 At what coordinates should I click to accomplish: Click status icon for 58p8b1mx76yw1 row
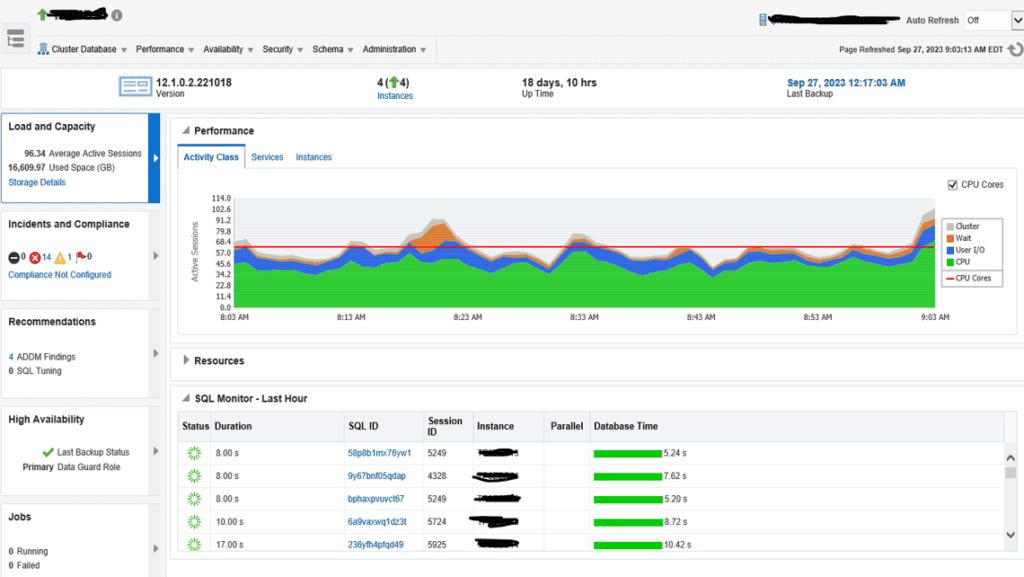pyautogui.click(x=194, y=453)
